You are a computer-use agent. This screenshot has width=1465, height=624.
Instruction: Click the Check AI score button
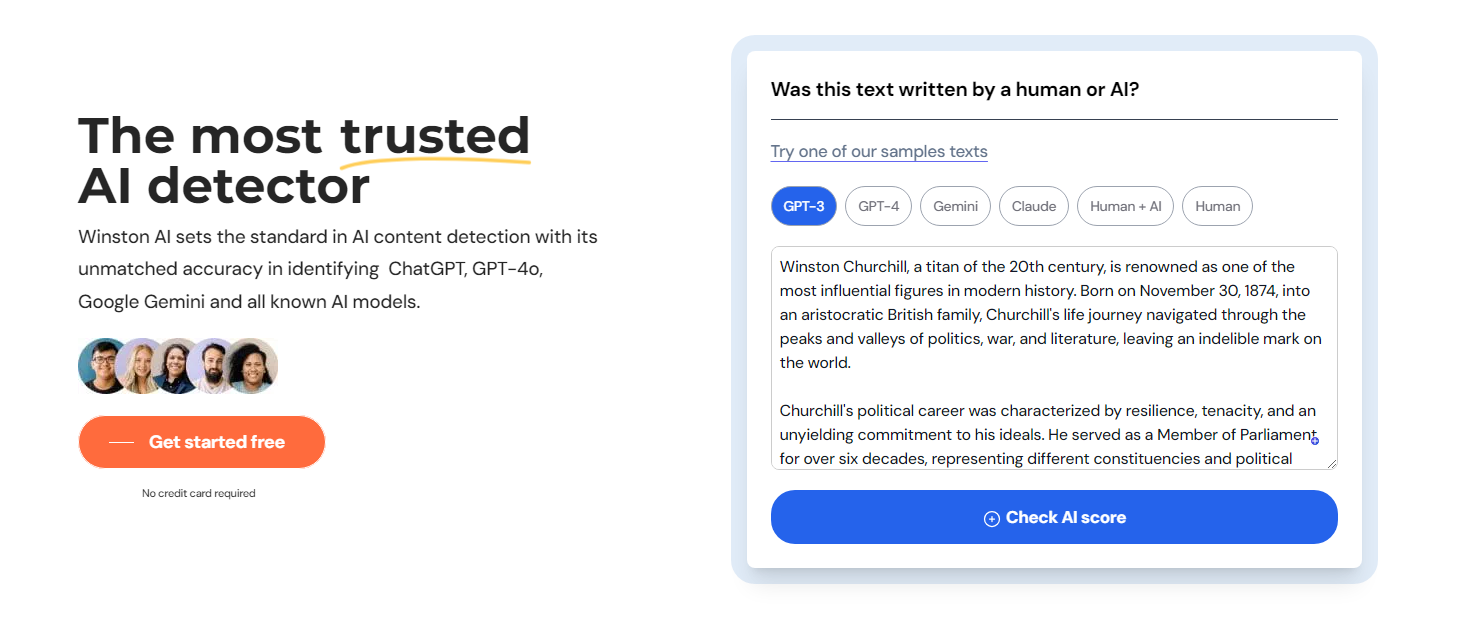(1054, 517)
